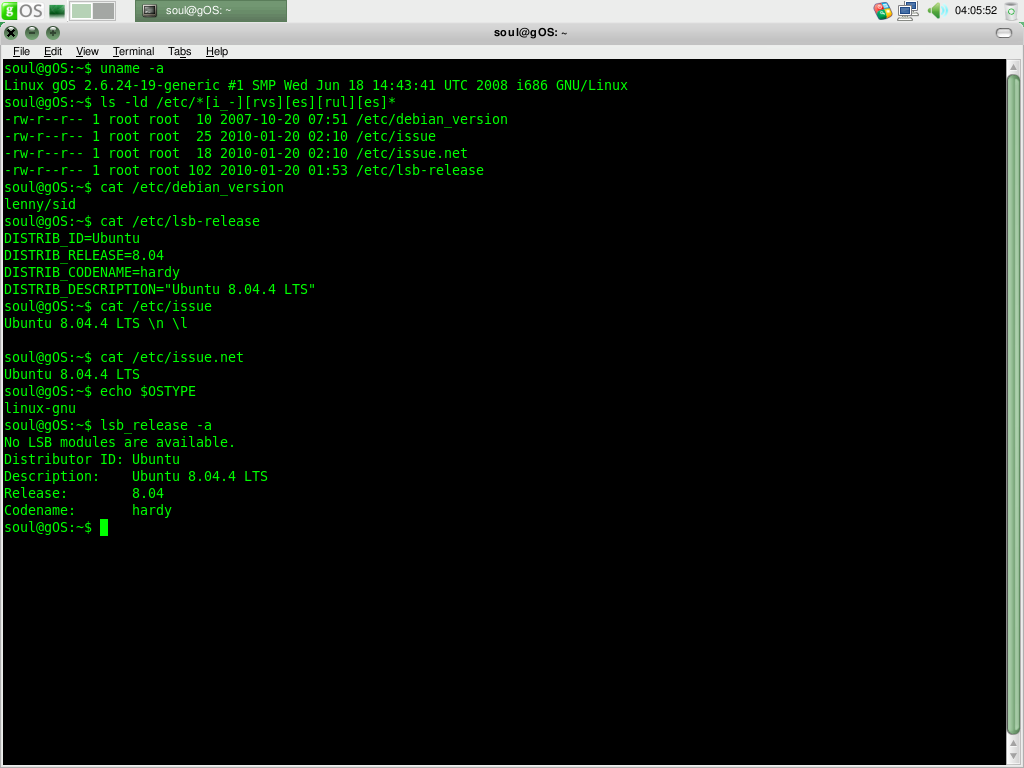This screenshot has width=1024, height=768.
Task: Select the soul@gOS terminal taskbar button
Action: point(211,10)
